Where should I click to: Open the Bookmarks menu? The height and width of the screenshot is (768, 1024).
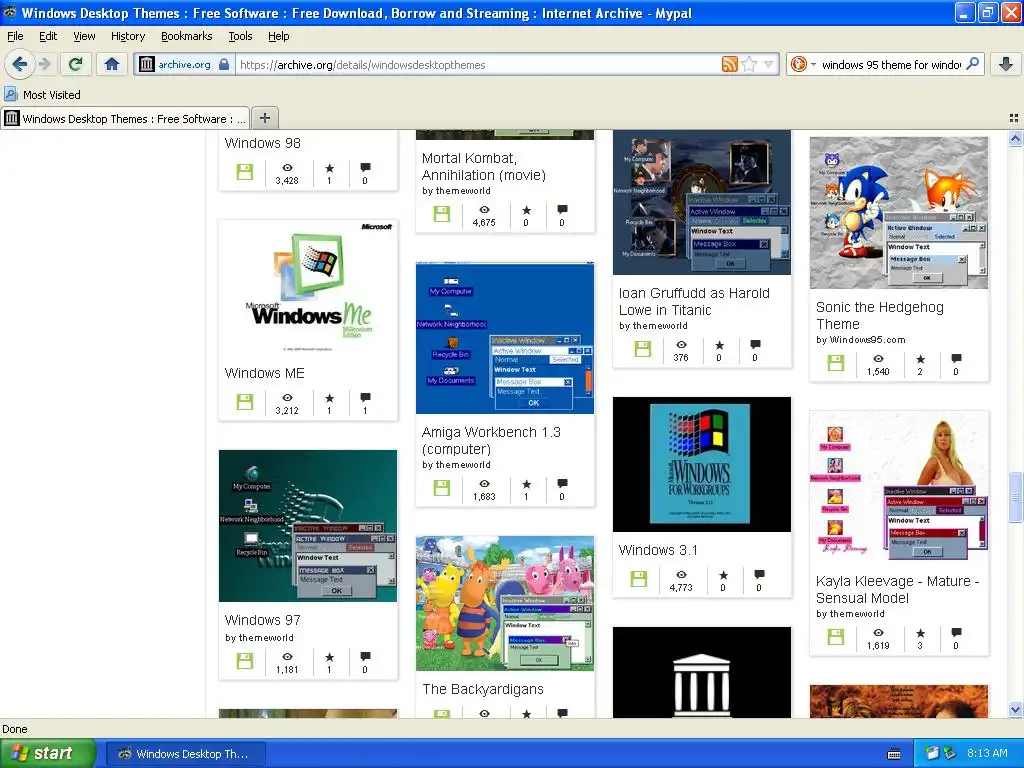coord(187,36)
